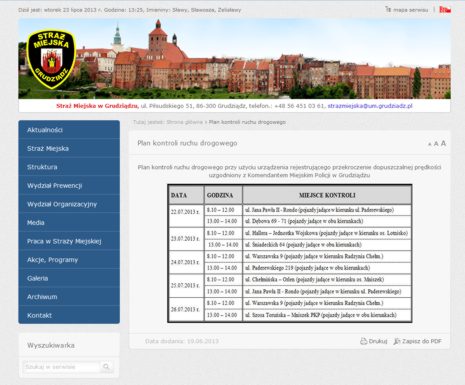The height and width of the screenshot is (385, 465).
Task: Click the Straż Miejska Grudziądz shield logo
Action: [51, 59]
